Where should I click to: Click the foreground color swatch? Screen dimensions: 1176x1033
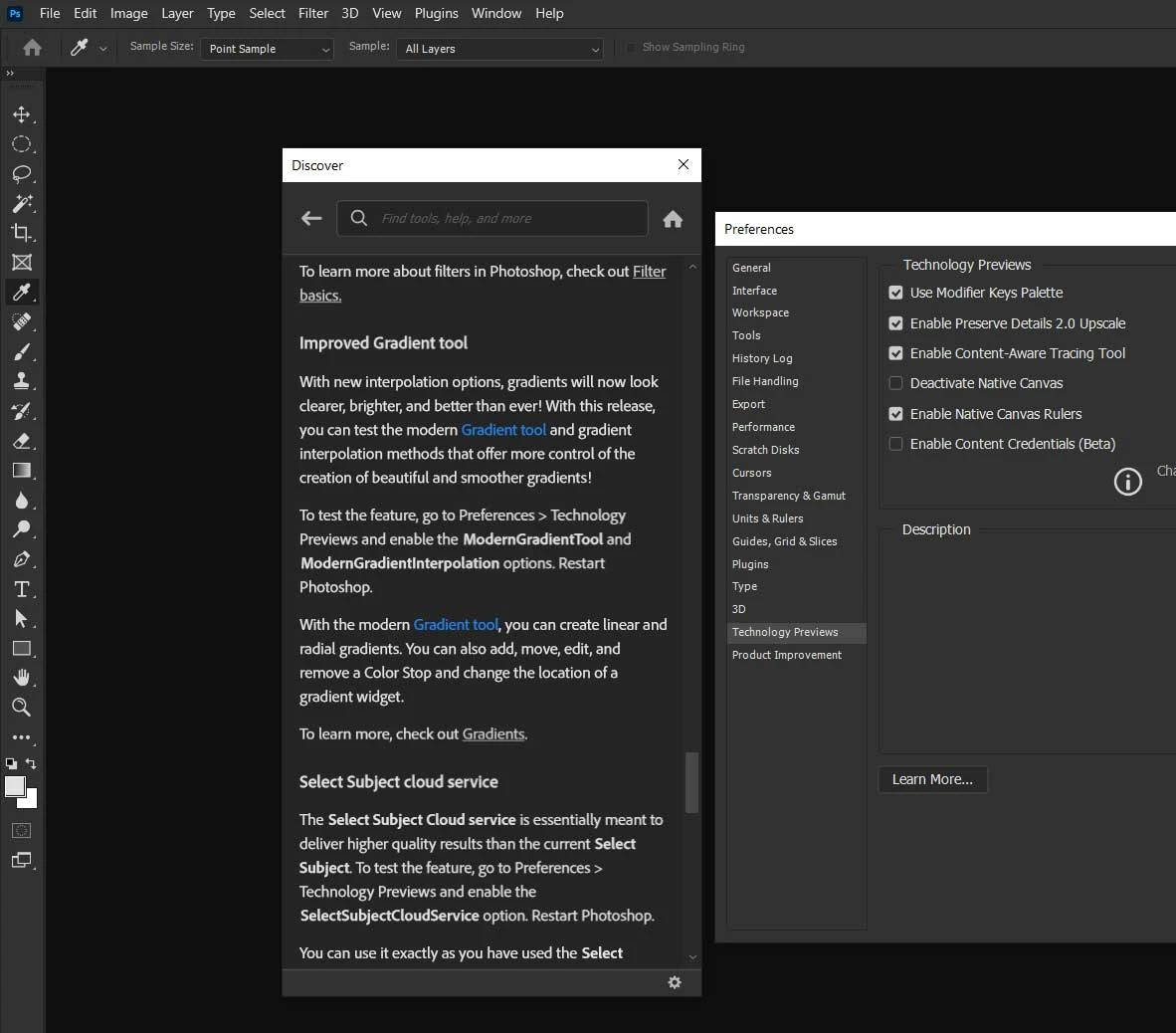click(15, 785)
